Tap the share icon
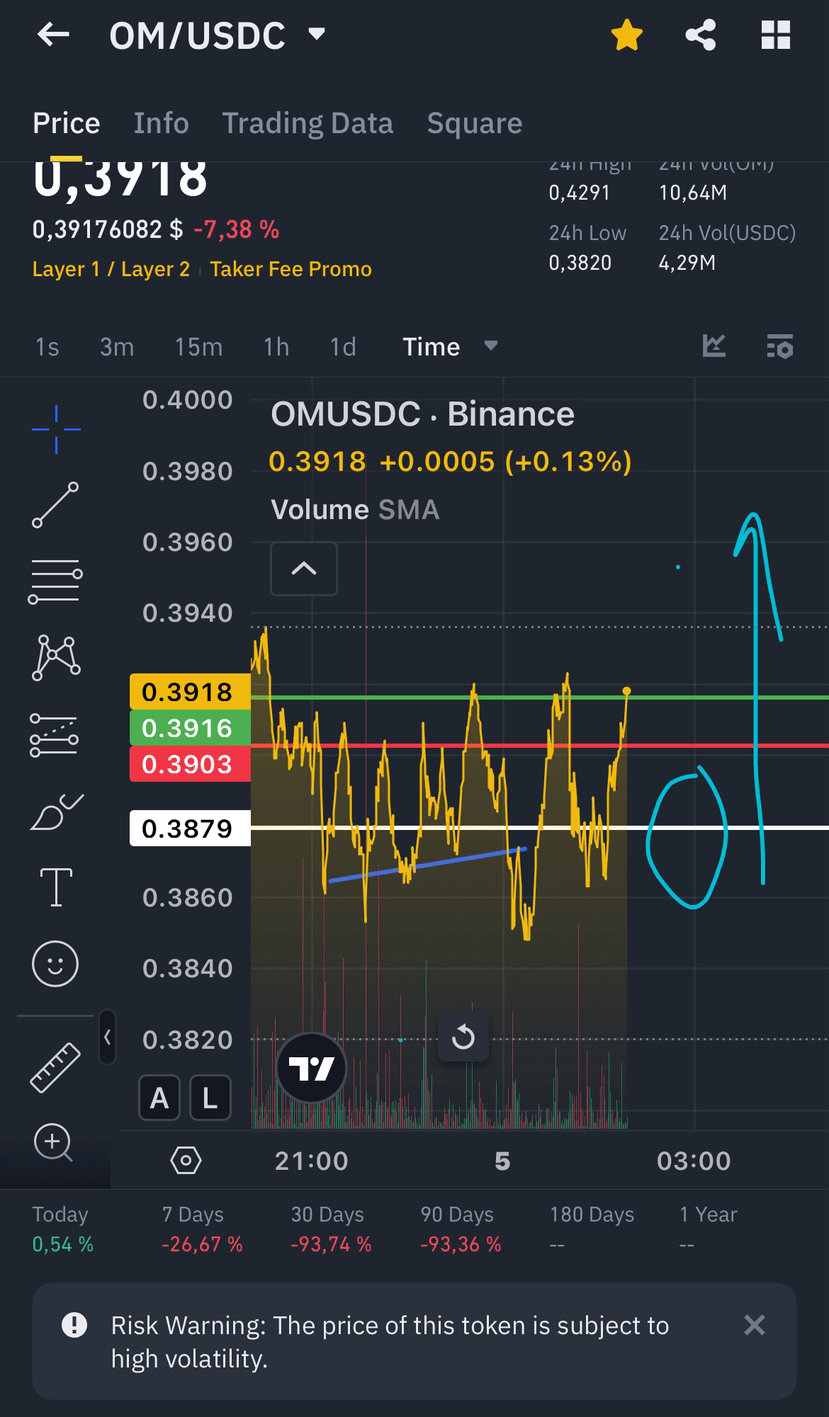Image resolution: width=829 pixels, height=1417 pixels. [x=700, y=36]
